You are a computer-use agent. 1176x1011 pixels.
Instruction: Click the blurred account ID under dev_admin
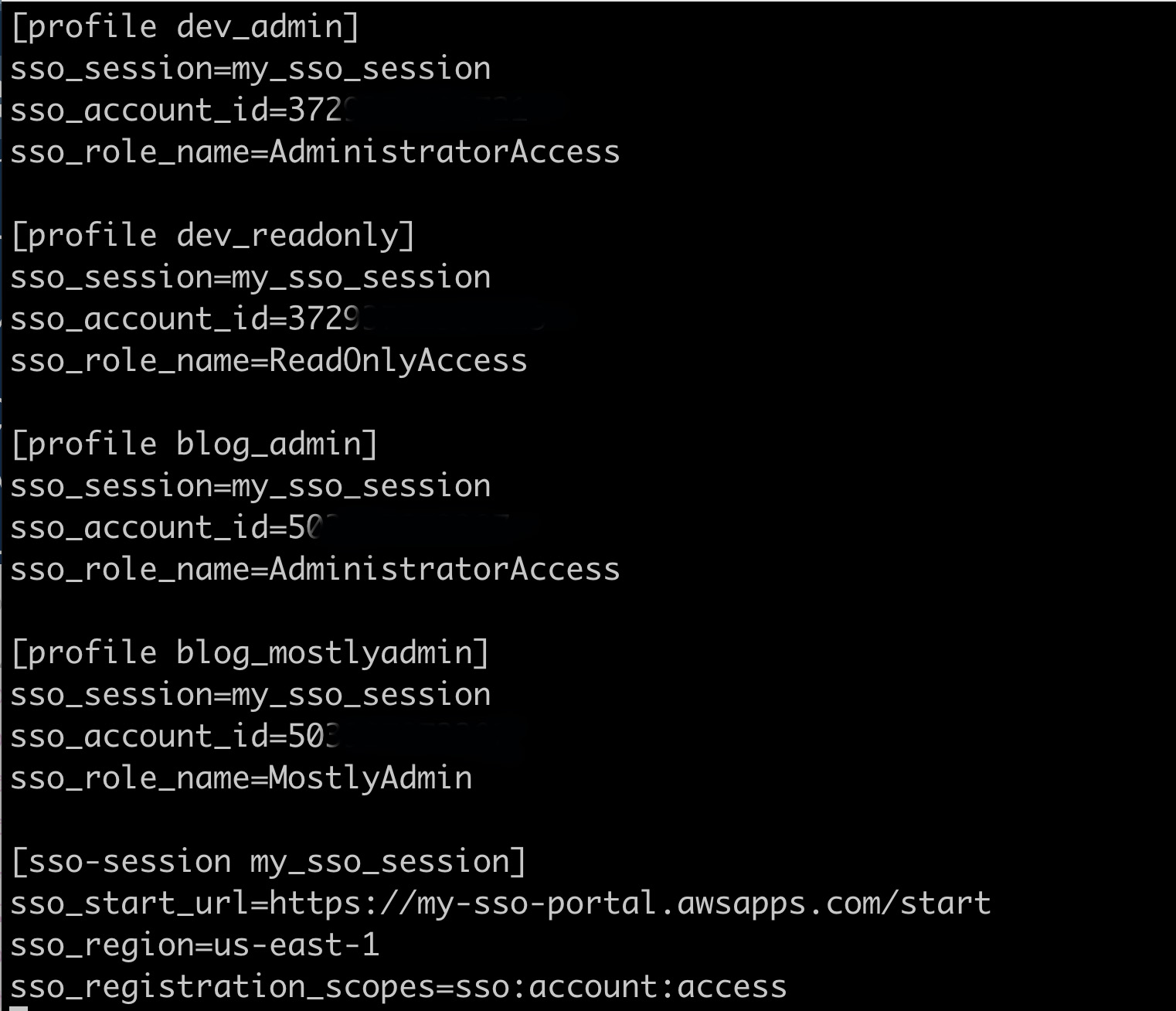(427, 111)
